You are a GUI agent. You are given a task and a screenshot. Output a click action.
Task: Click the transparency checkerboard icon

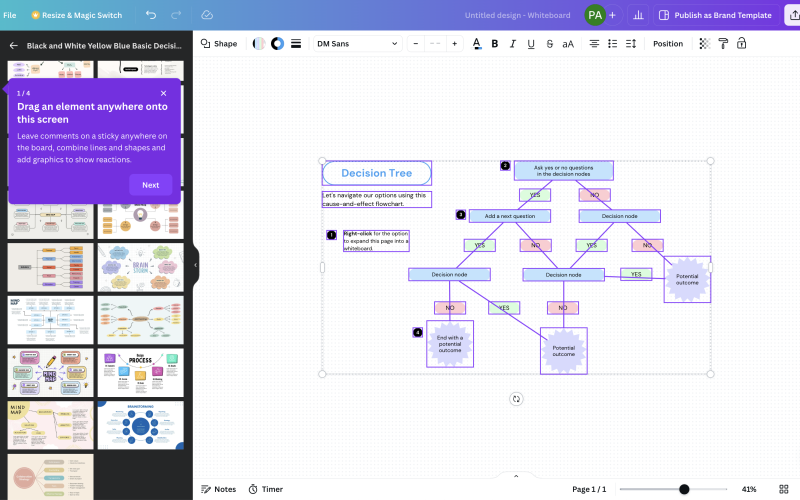[705, 44]
